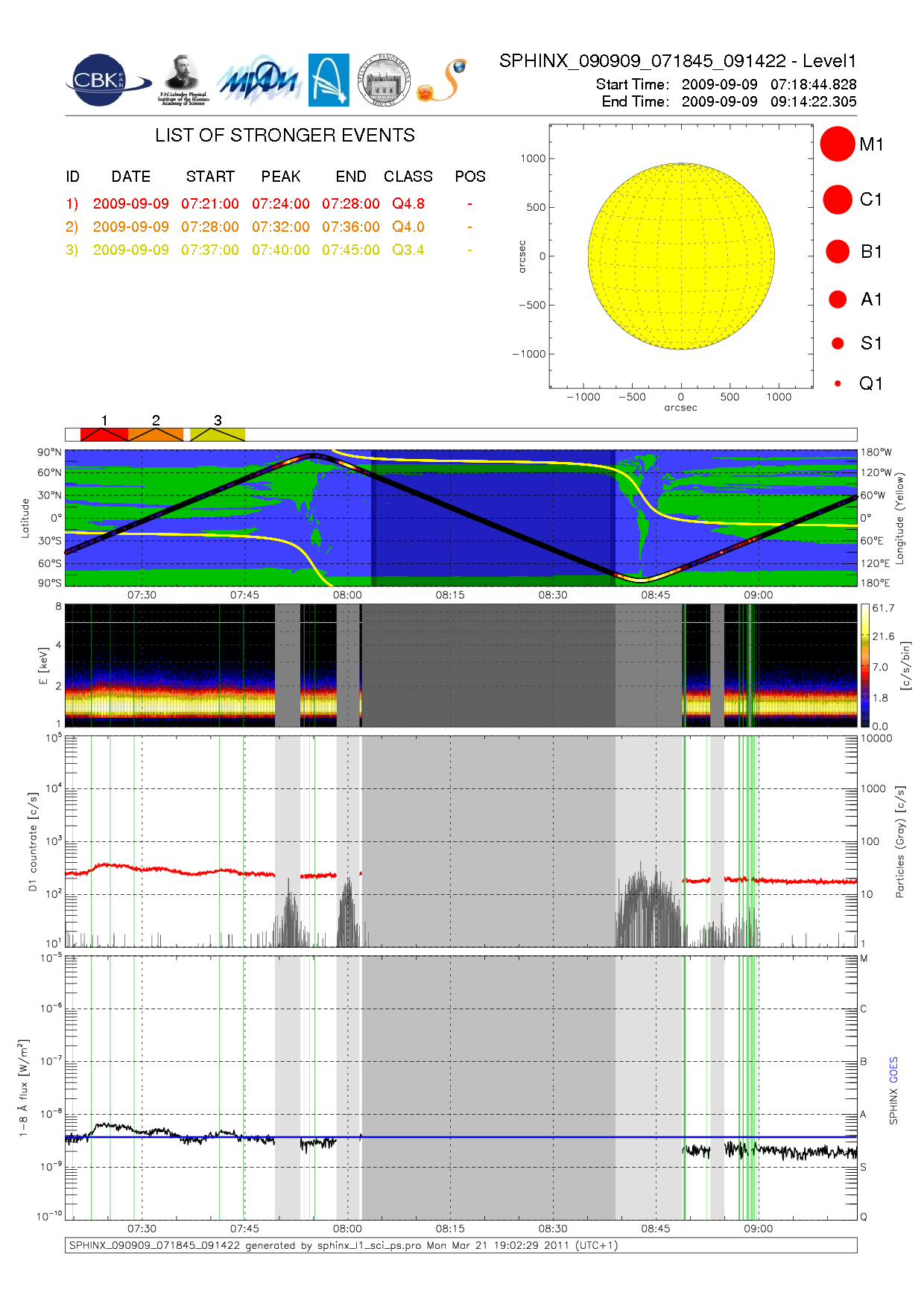Screen dimensions: 924x1307
Task: Click the PEAK column header
Action: click(x=281, y=177)
